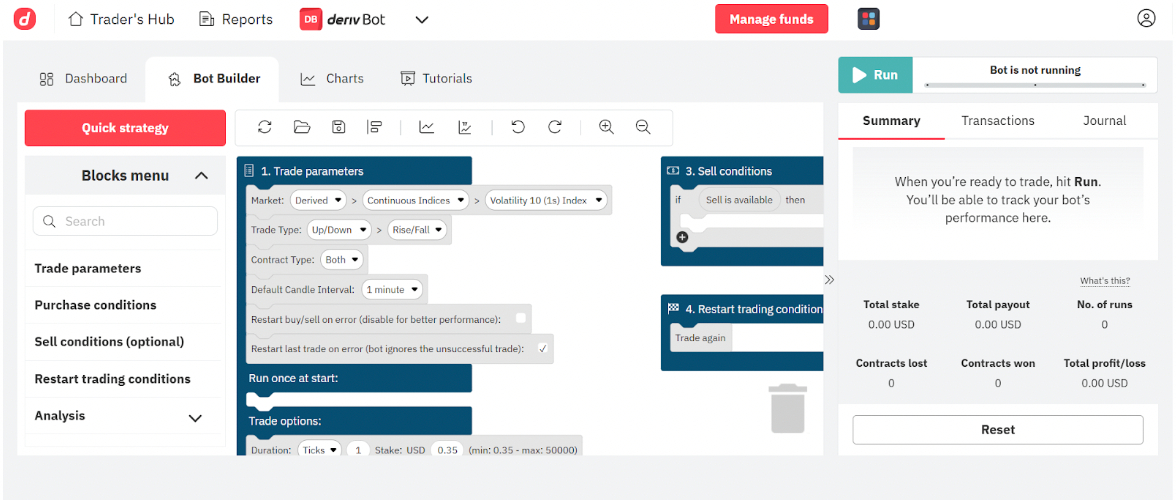Viewport: 1176px width, 500px height.
Task: Enable Restart buy/sell on error checkbox
Action: [x=520, y=319]
